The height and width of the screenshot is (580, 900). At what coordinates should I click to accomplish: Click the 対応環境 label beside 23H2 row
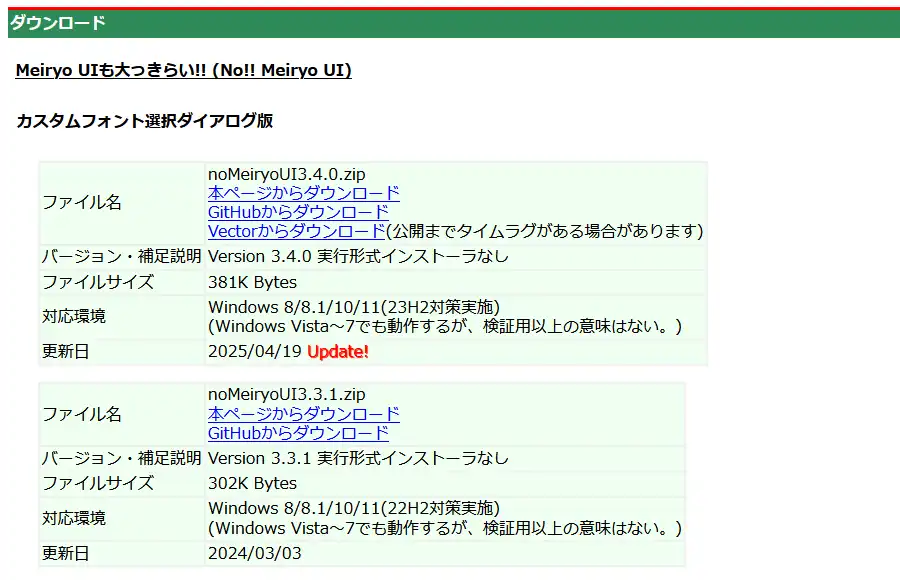[74, 316]
